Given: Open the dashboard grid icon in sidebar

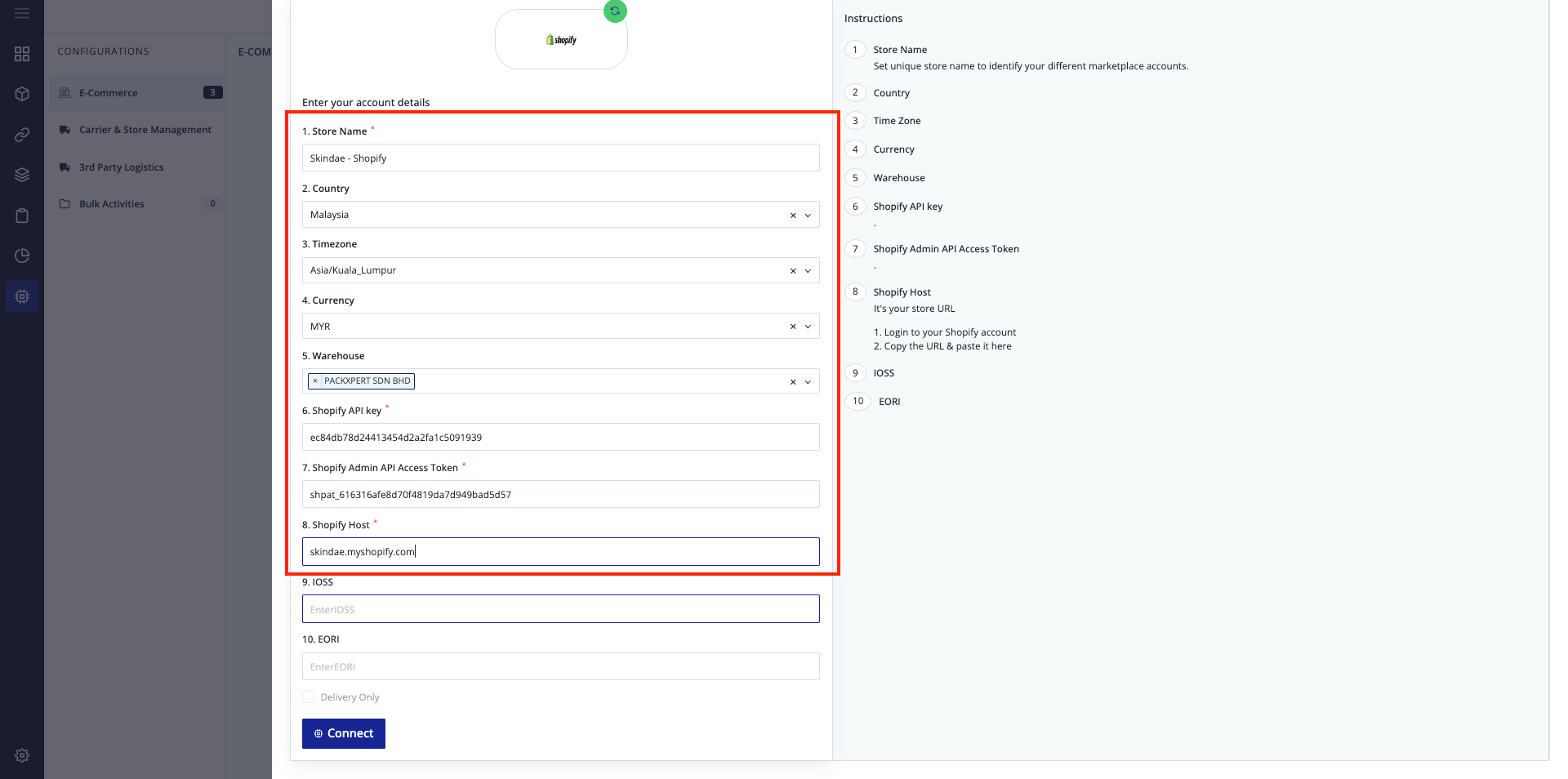Looking at the screenshot, I should 22,54.
